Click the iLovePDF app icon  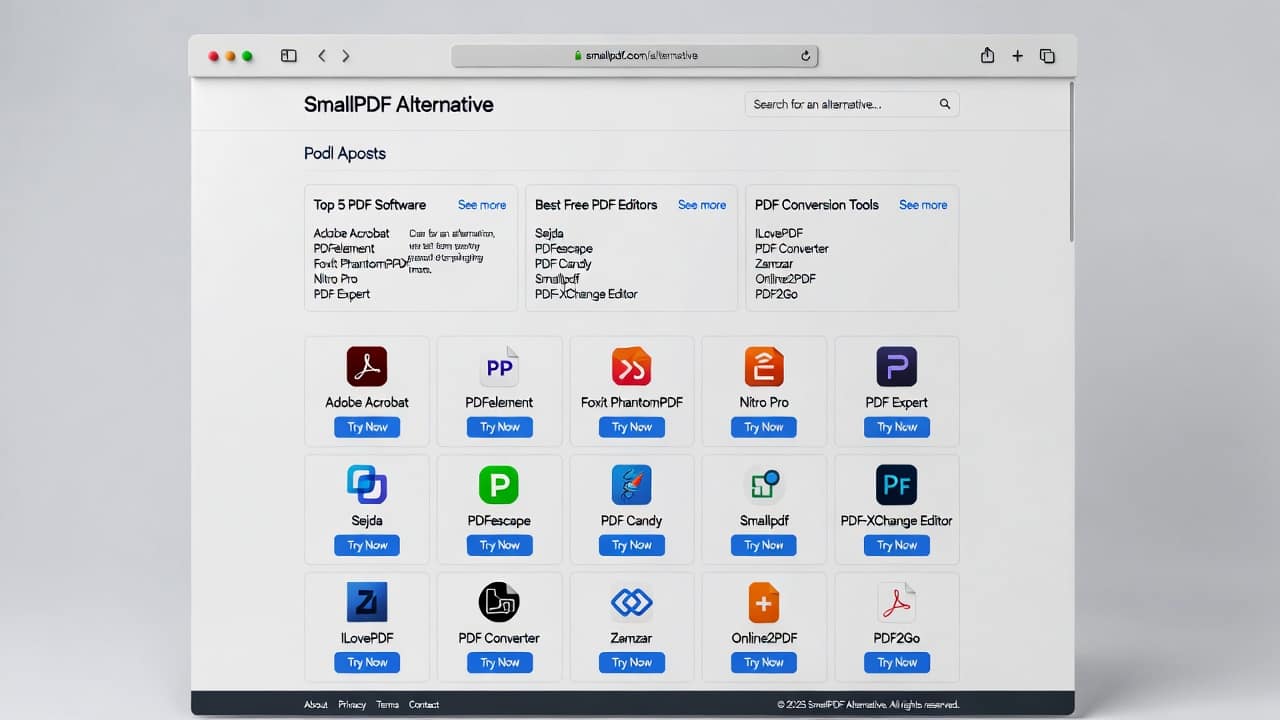click(x=367, y=602)
